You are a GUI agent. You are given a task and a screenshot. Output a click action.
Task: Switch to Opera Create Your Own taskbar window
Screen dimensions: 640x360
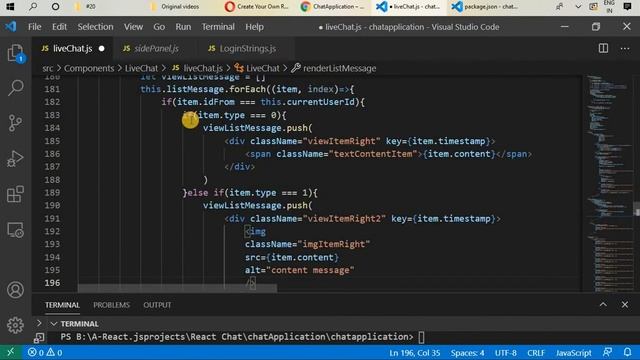pyautogui.click(x=257, y=7)
